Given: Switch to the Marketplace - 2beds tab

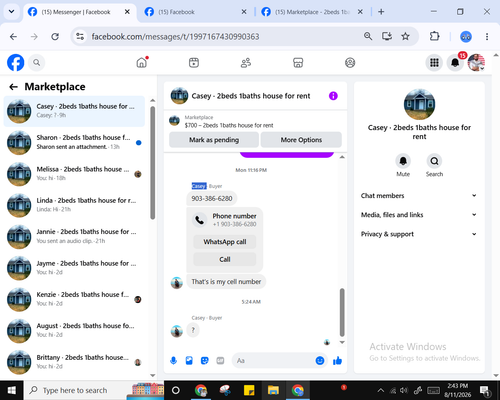Looking at the screenshot, I should point(311,12).
